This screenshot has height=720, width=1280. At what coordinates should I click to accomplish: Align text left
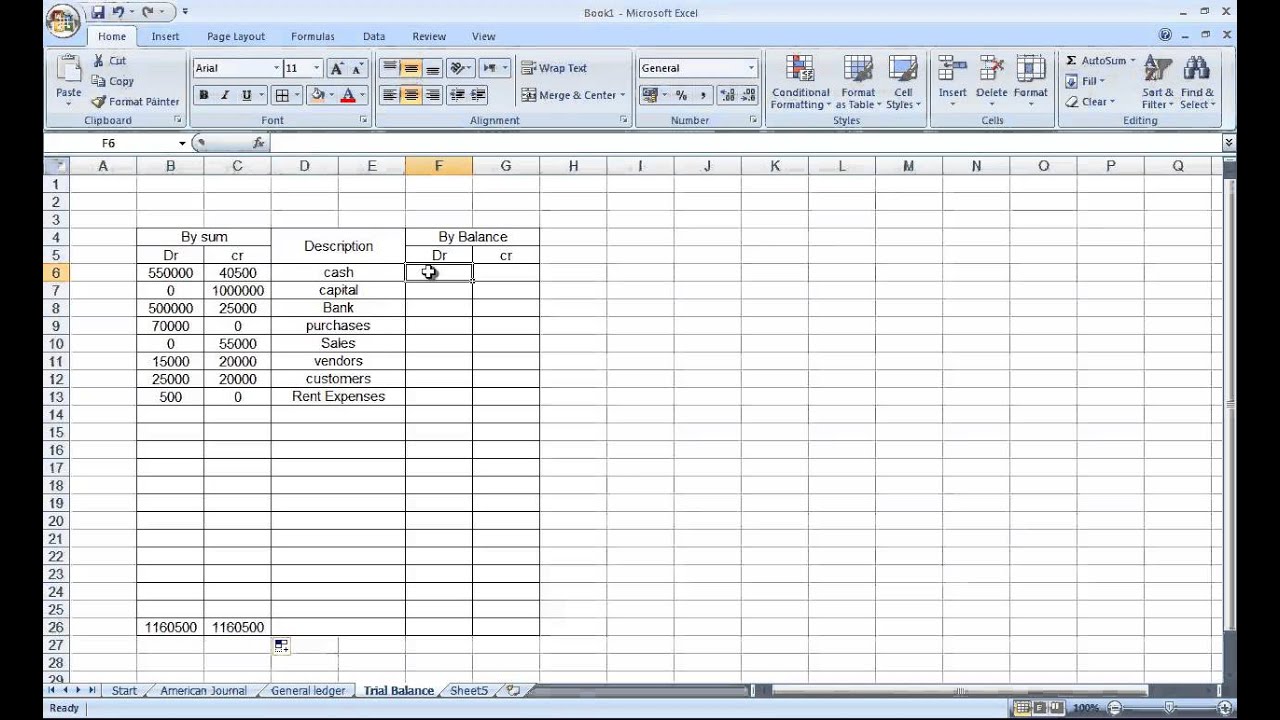pyautogui.click(x=389, y=95)
